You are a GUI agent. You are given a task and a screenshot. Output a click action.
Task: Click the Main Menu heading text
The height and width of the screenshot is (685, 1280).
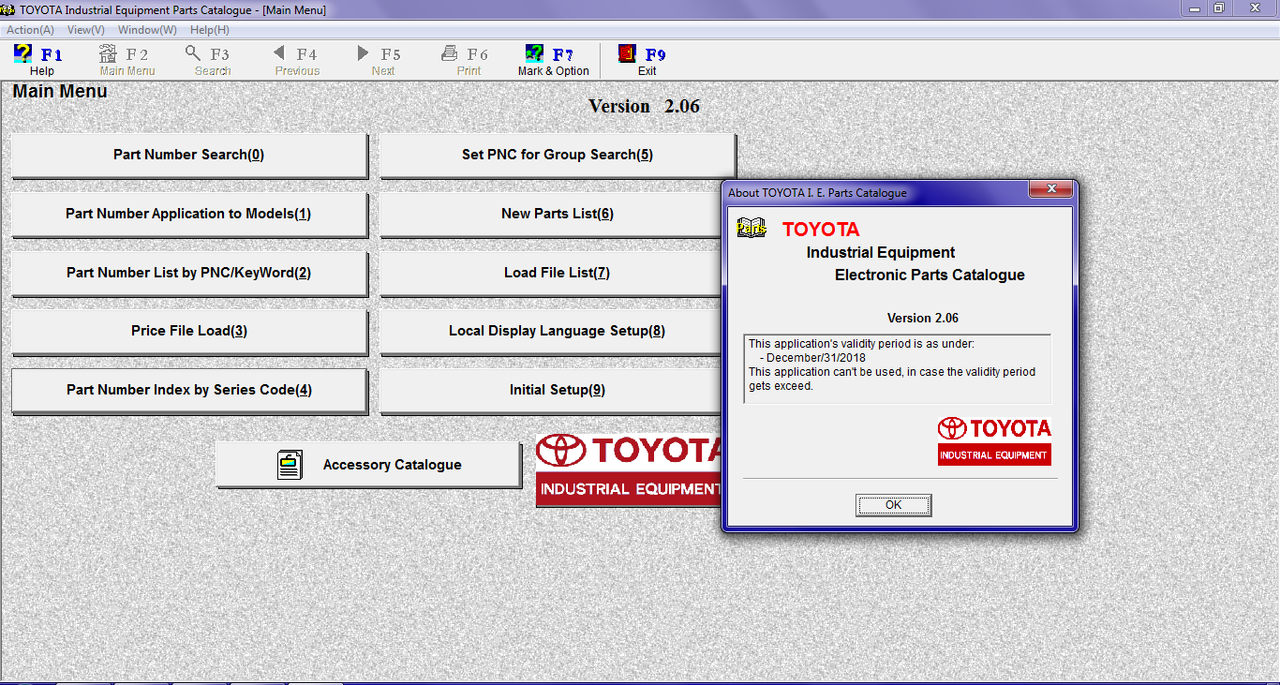point(60,92)
